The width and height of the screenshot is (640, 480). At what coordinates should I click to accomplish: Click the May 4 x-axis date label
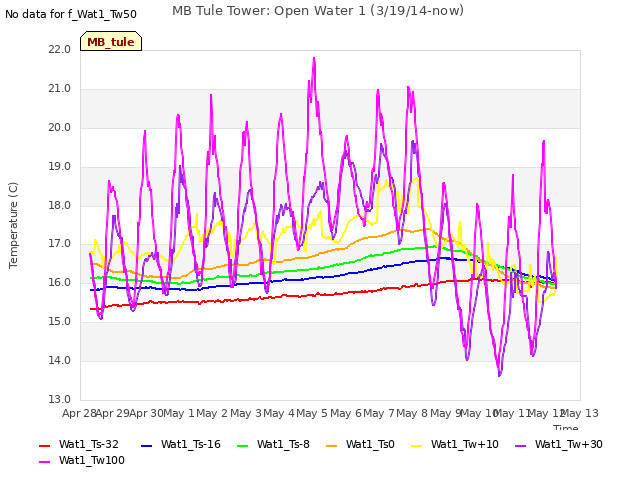click(x=279, y=413)
